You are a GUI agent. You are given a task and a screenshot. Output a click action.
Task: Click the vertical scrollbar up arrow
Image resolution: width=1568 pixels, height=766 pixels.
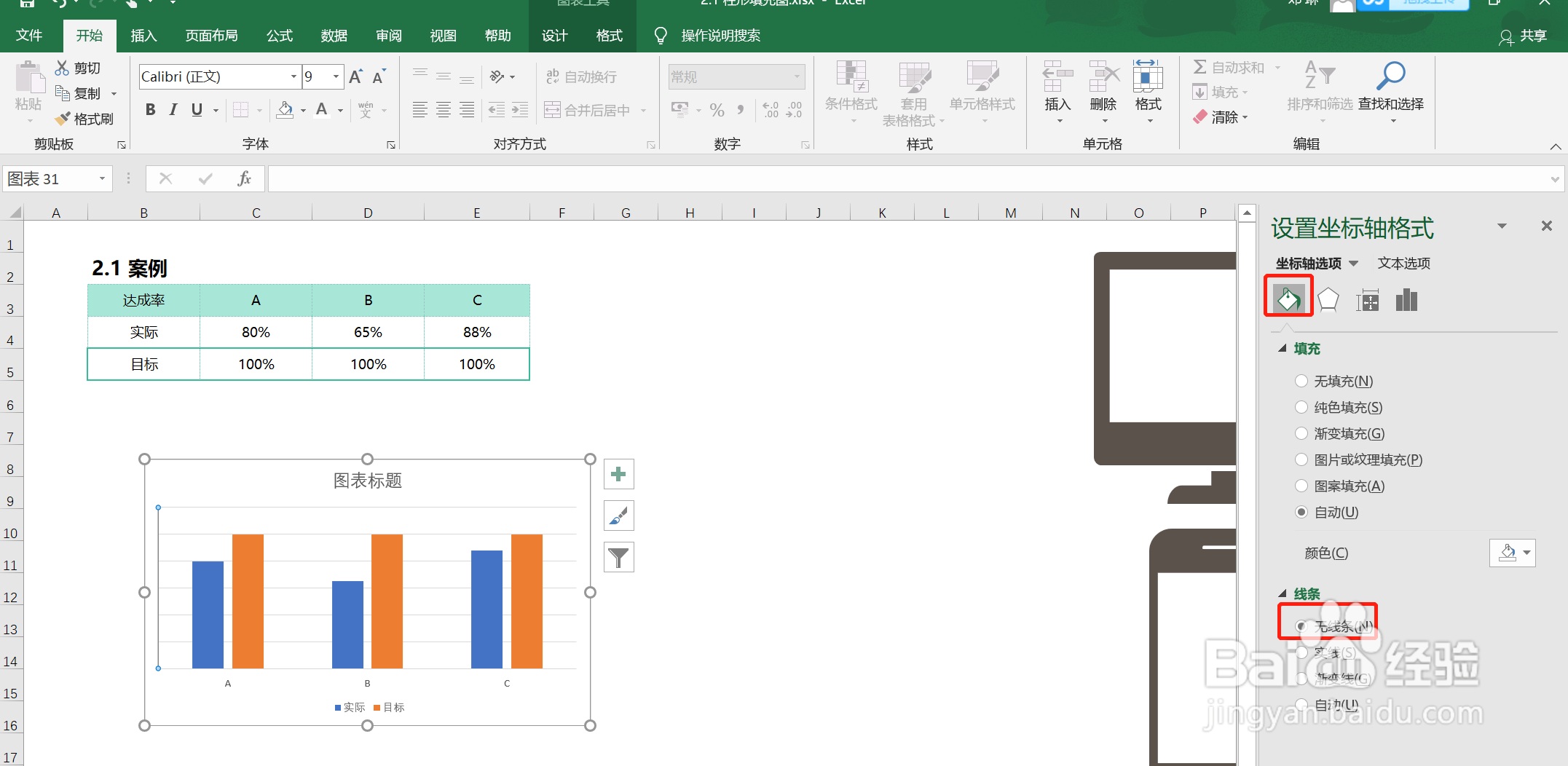[x=1247, y=213]
